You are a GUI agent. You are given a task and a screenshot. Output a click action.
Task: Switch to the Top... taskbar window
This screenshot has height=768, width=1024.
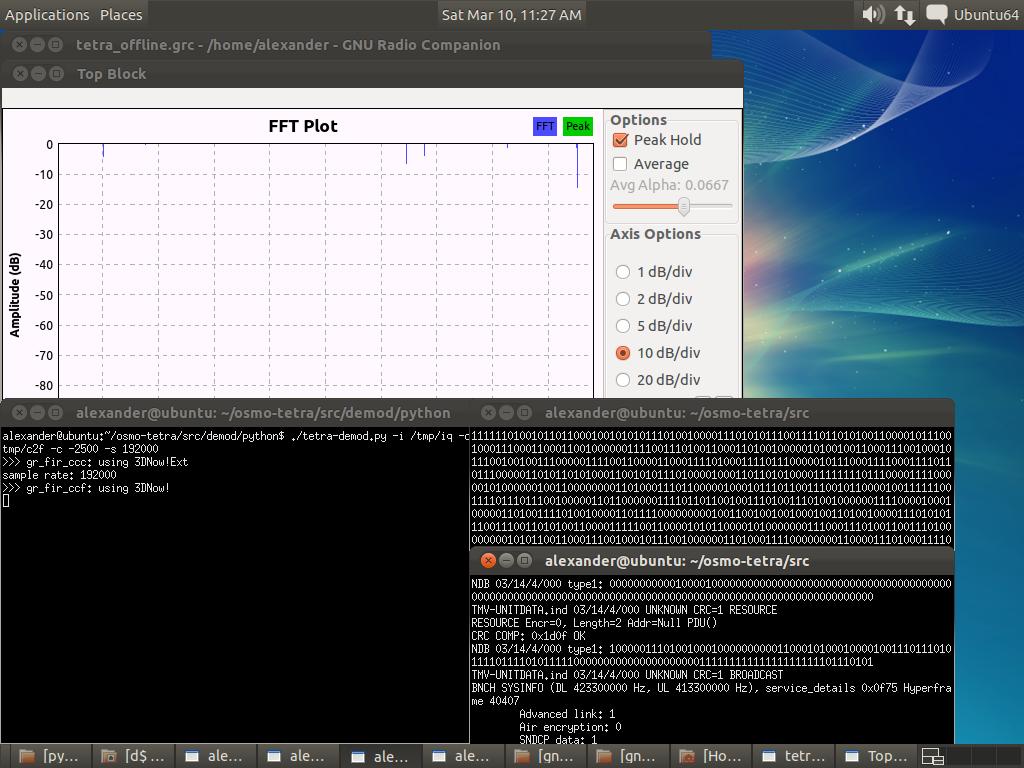click(876, 756)
